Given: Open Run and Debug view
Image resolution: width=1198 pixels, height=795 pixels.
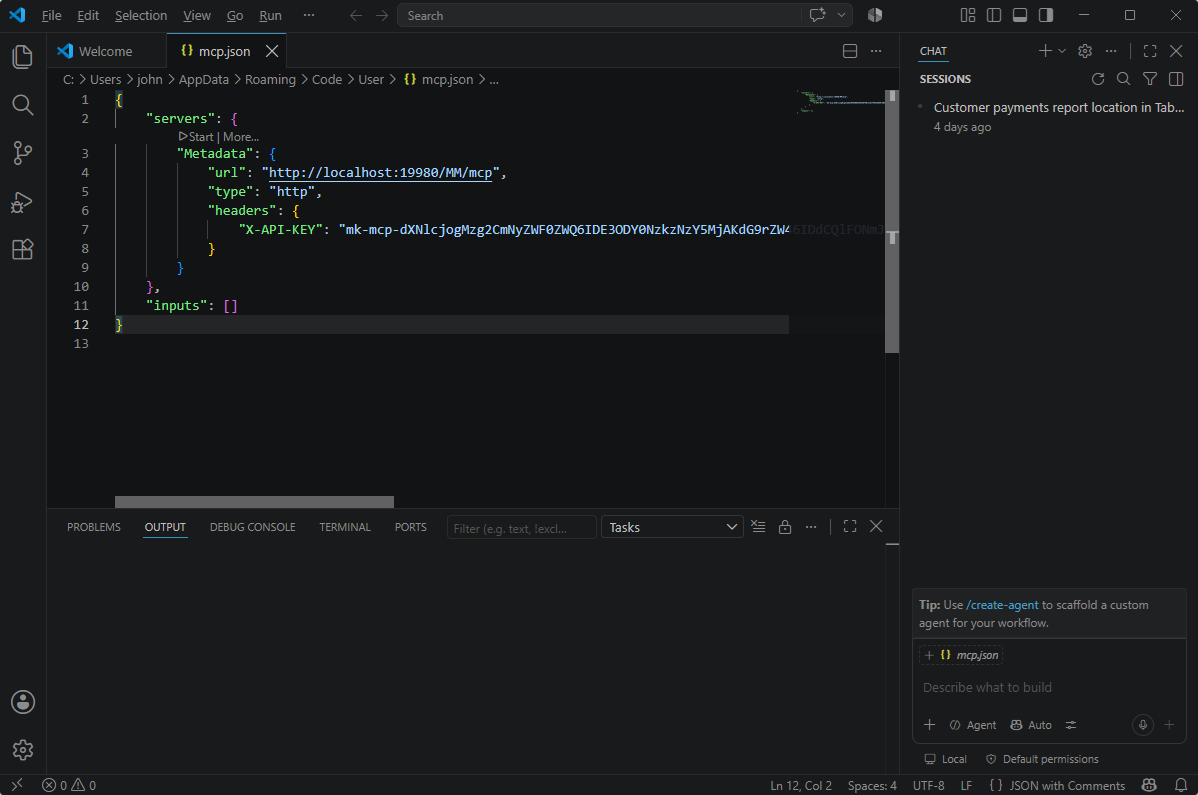Looking at the screenshot, I should [23, 202].
